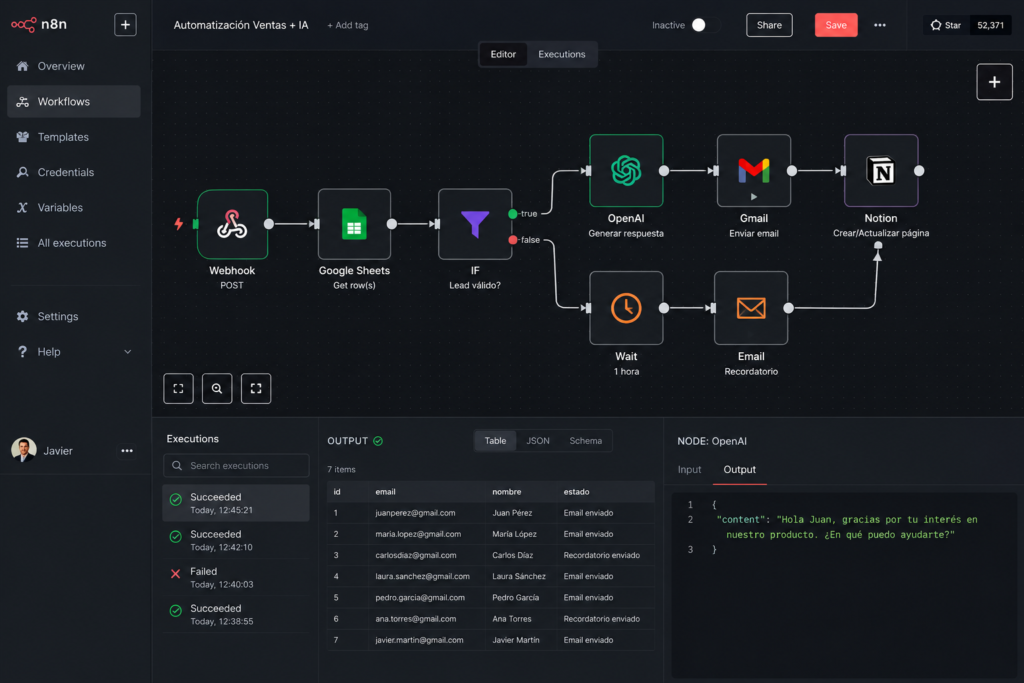
Task: Click the cell javier.martin@gmail.com
Action: (419, 640)
